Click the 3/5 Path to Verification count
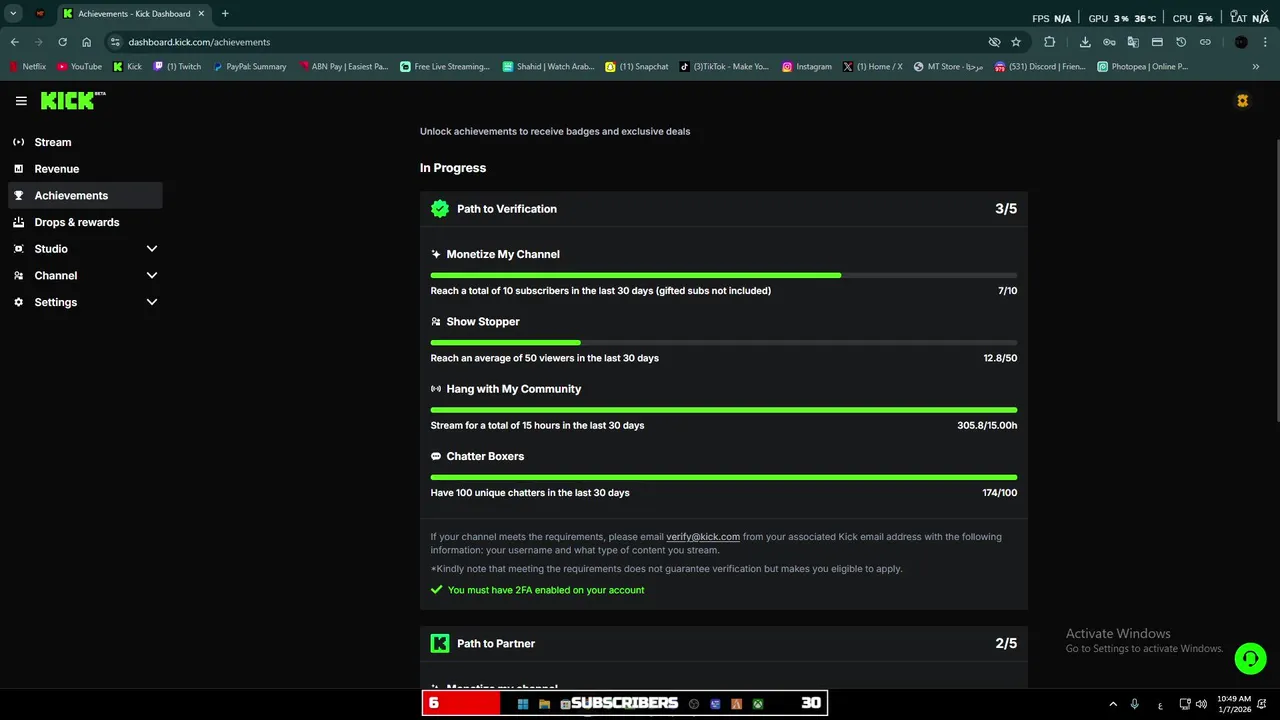The height and width of the screenshot is (720, 1280). pyautogui.click(x=1006, y=209)
